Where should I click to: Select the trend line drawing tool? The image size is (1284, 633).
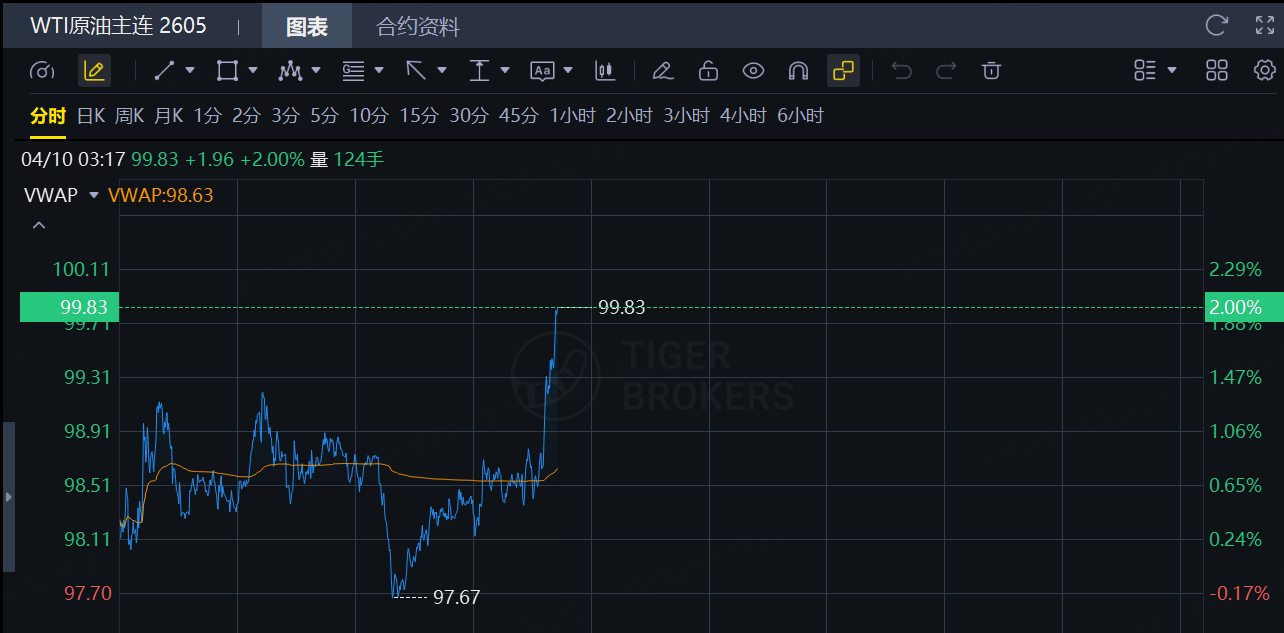(164, 71)
